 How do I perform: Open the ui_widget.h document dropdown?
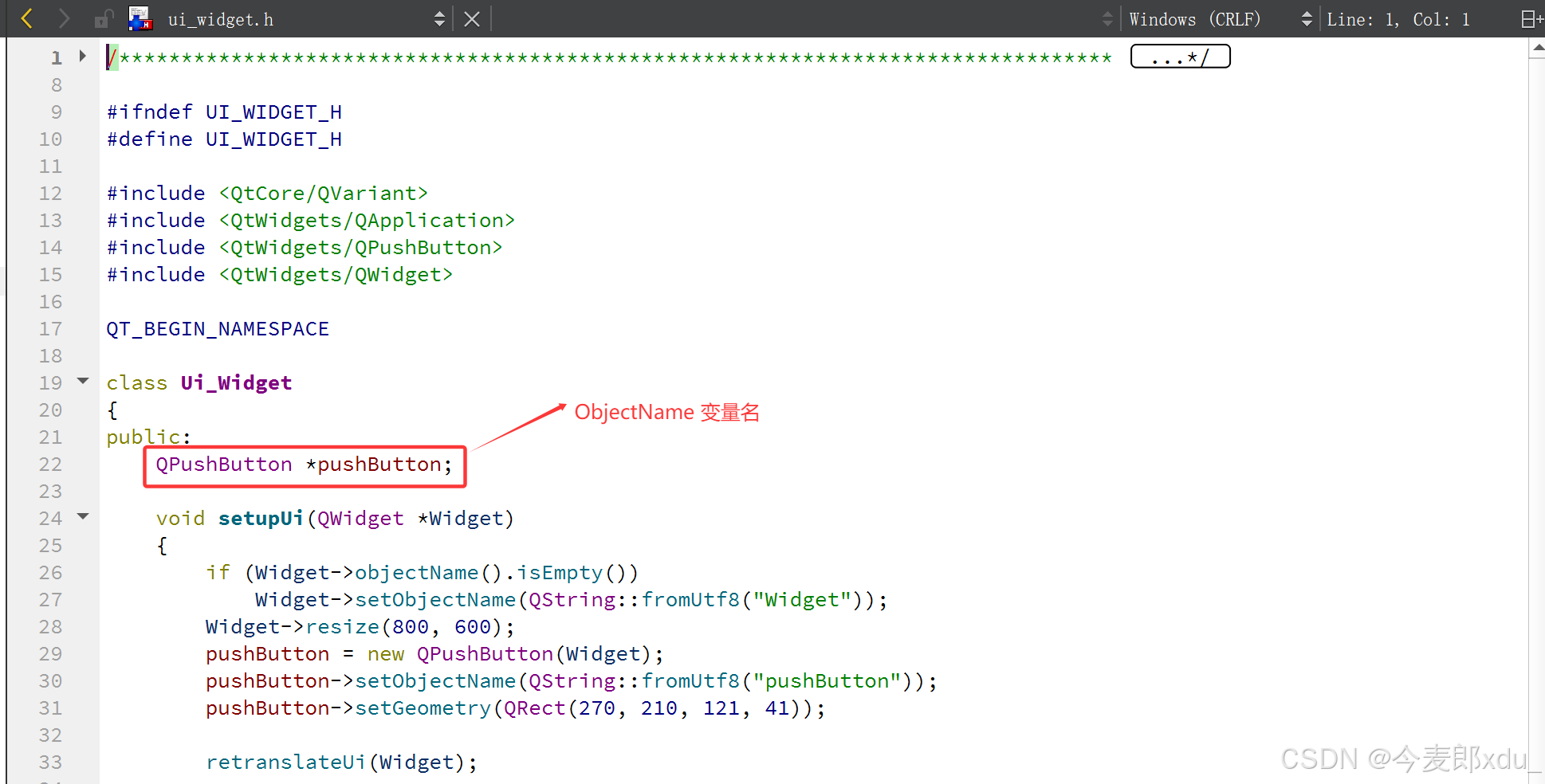[x=439, y=19]
